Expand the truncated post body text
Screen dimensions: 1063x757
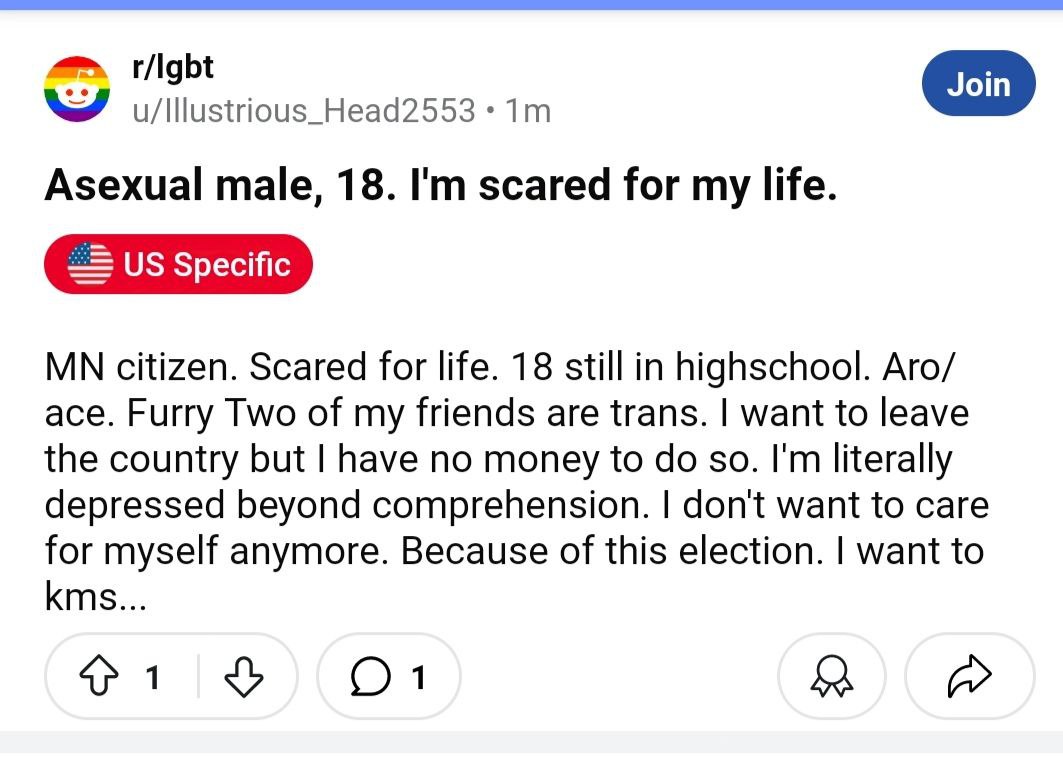(516, 481)
